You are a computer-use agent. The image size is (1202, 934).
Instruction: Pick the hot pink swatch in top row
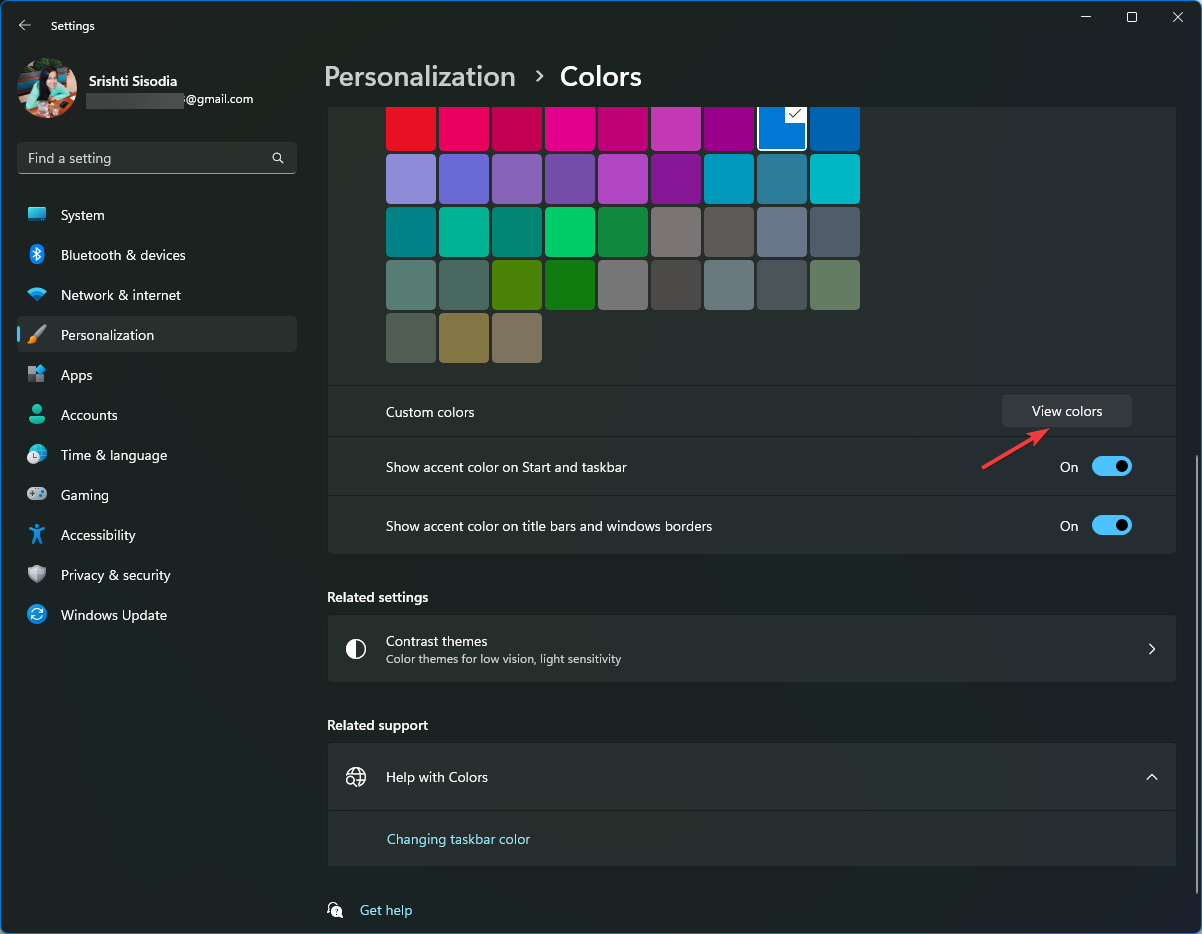coord(570,128)
